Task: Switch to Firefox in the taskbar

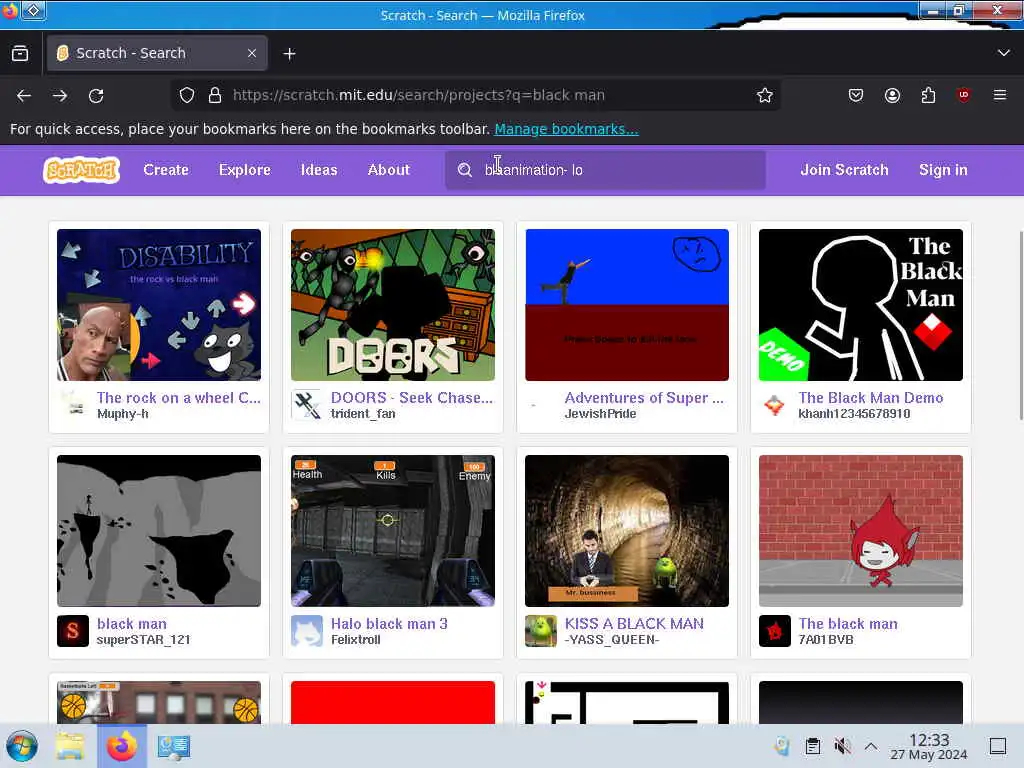Action: 122,746
